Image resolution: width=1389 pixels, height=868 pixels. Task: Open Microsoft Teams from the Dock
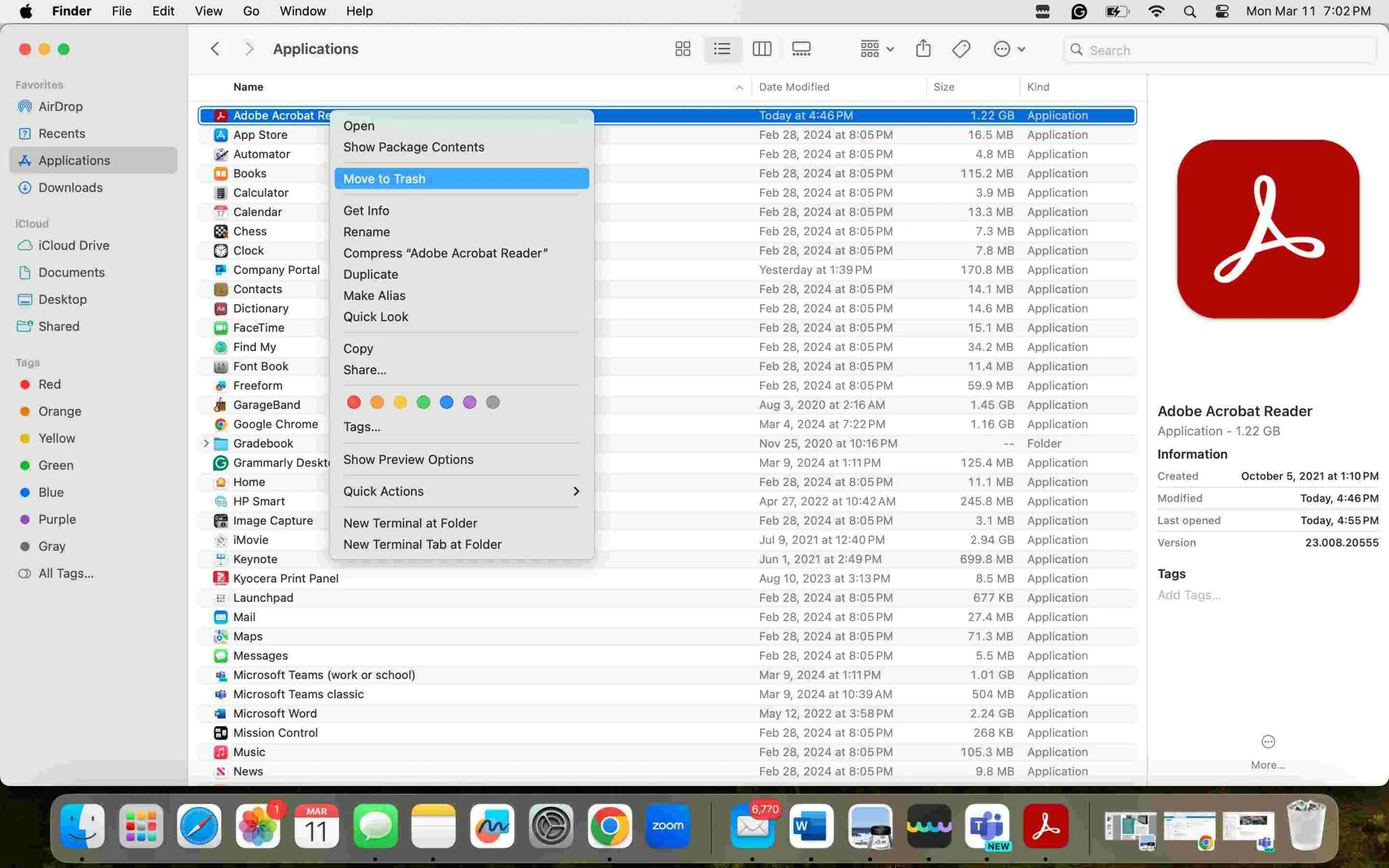[986, 826]
